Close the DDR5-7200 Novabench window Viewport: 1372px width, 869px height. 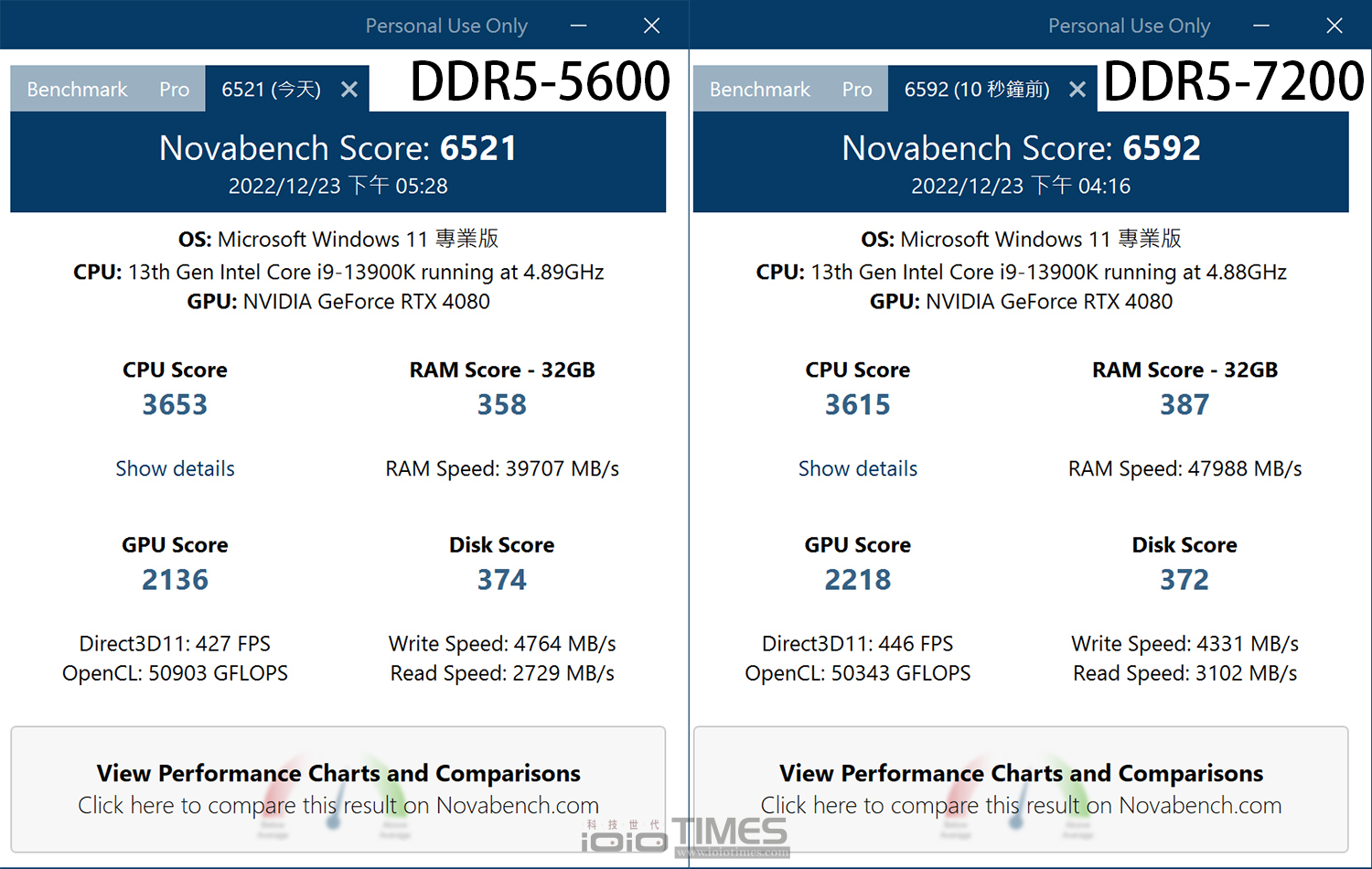click(1334, 26)
